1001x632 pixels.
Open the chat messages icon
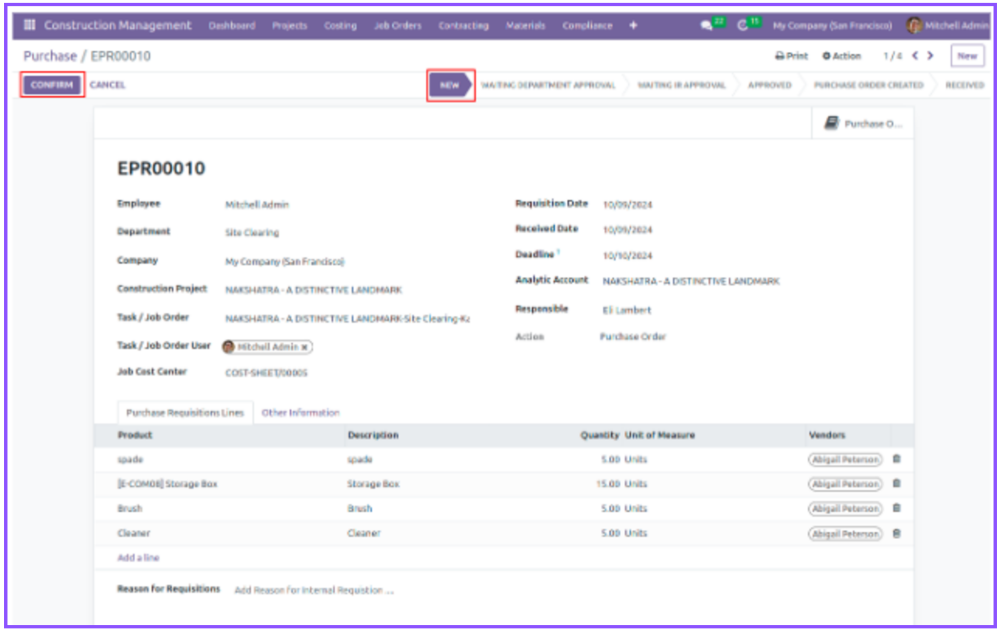click(x=708, y=25)
